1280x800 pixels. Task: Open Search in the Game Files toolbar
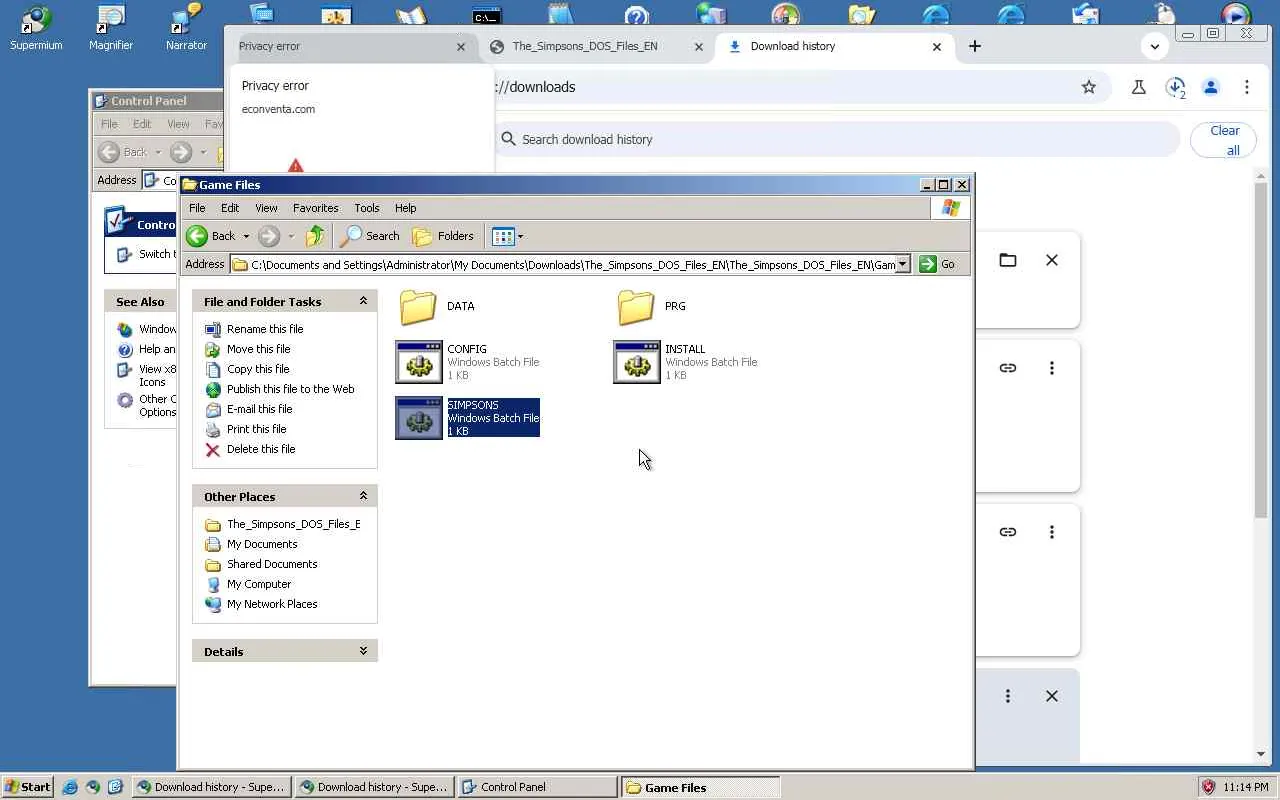370,236
